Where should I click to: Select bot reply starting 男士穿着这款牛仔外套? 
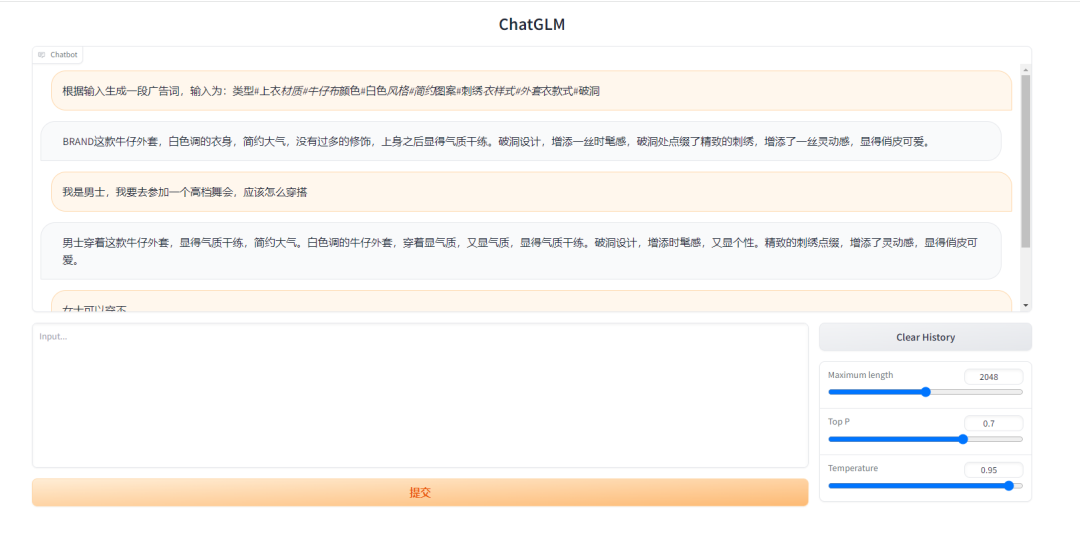click(x=521, y=251)
